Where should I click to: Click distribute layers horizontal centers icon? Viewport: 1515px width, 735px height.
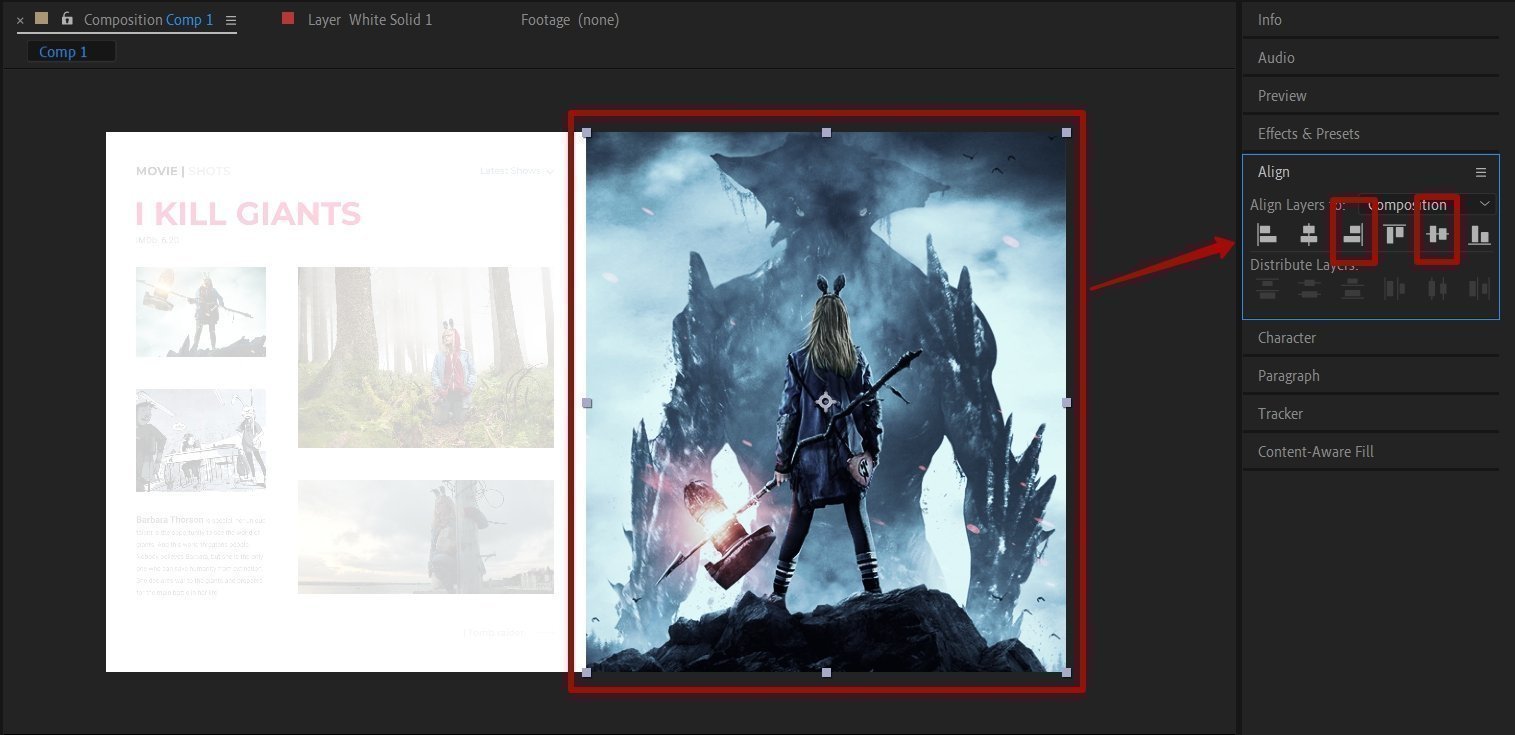pos(1437,289)
